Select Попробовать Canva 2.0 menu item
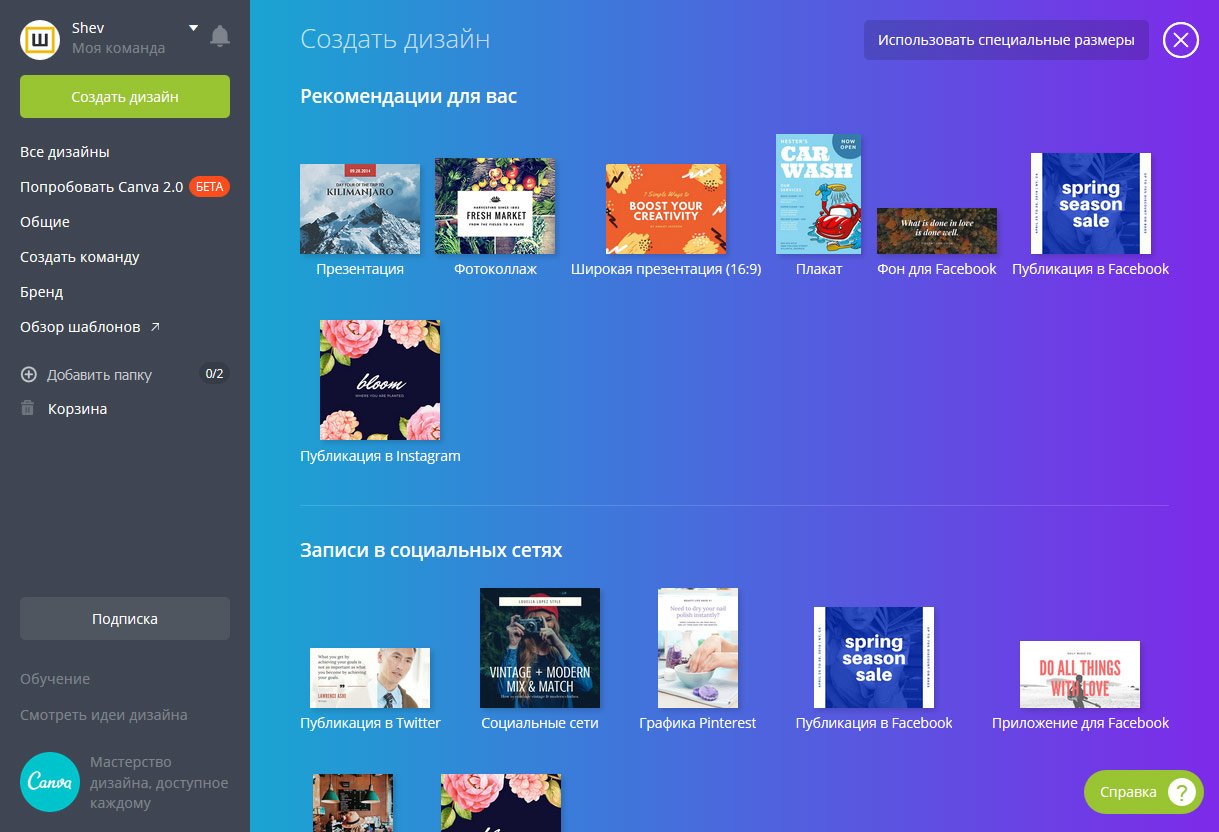Image resolution: width=1219 pixels, height=832 pixels. pos(102,187)
